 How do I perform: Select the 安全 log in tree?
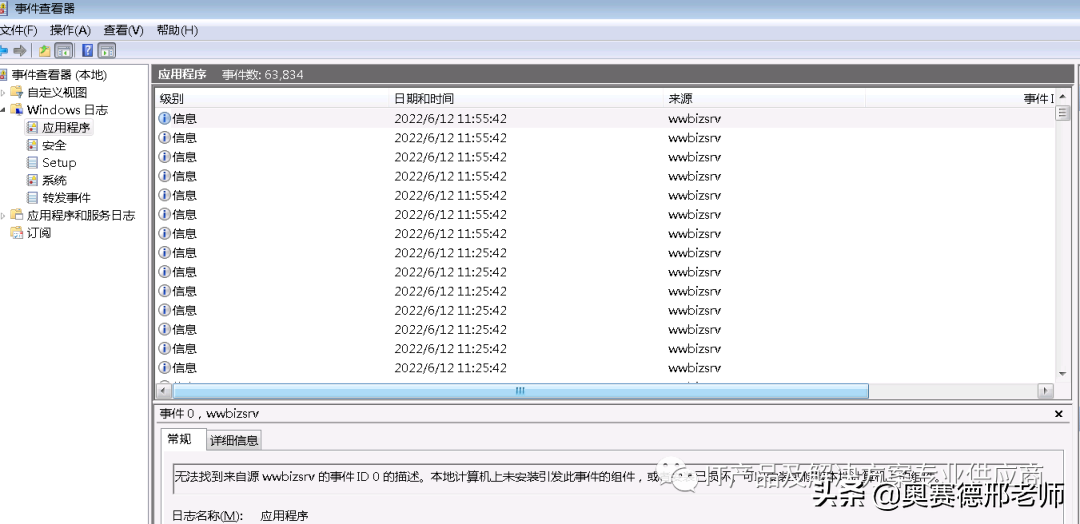pos(54,145)
